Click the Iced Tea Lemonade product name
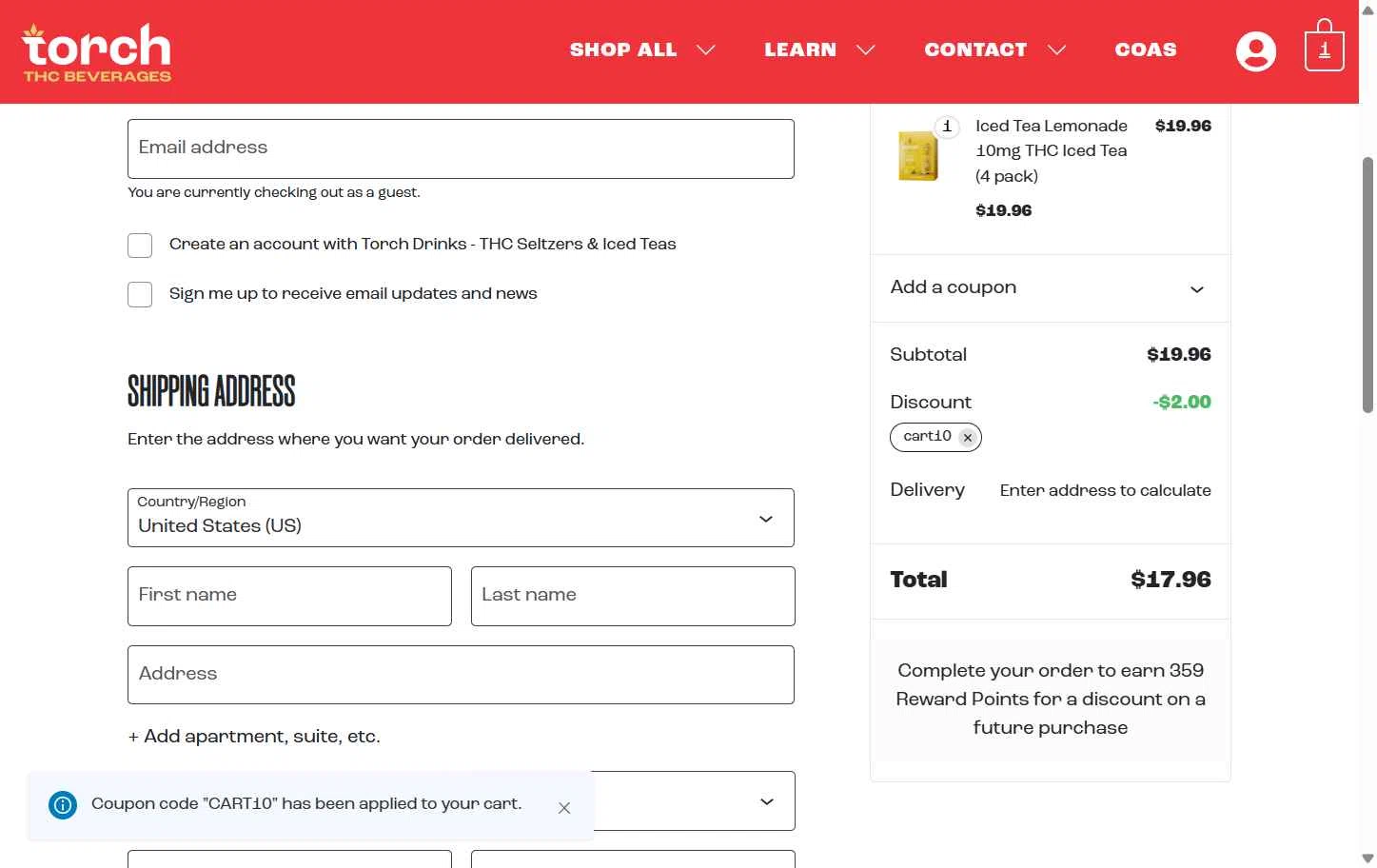This screenshot has height=868, width=1377. click(x=1052, y=151)
